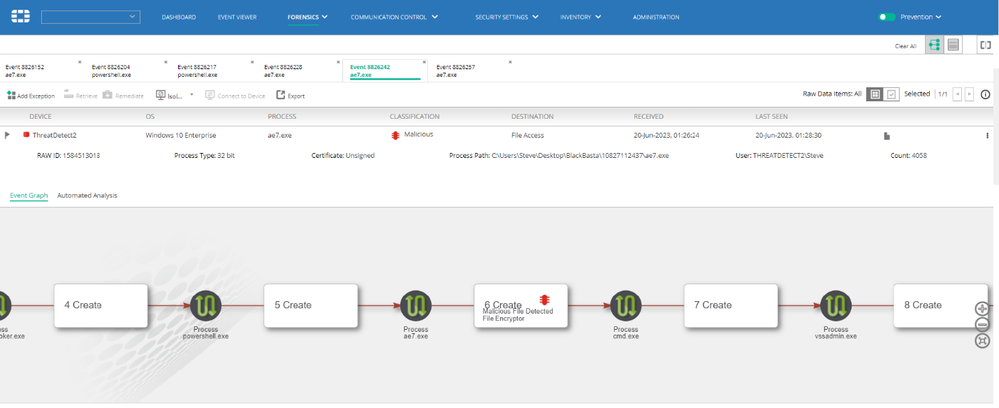Select tab Event 8826152 ae7.exe
The image size is (999, 408).
coord(25,70)
